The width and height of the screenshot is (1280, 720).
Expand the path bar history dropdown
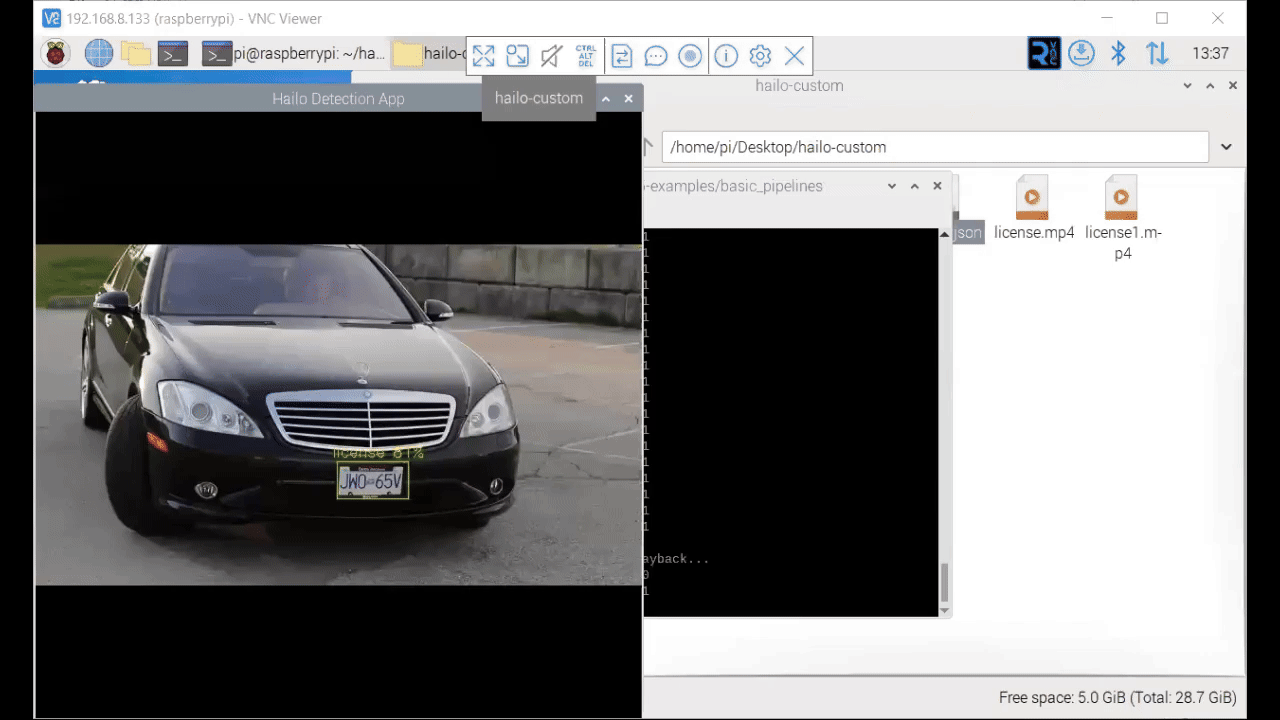click(x=1226, y=147)
